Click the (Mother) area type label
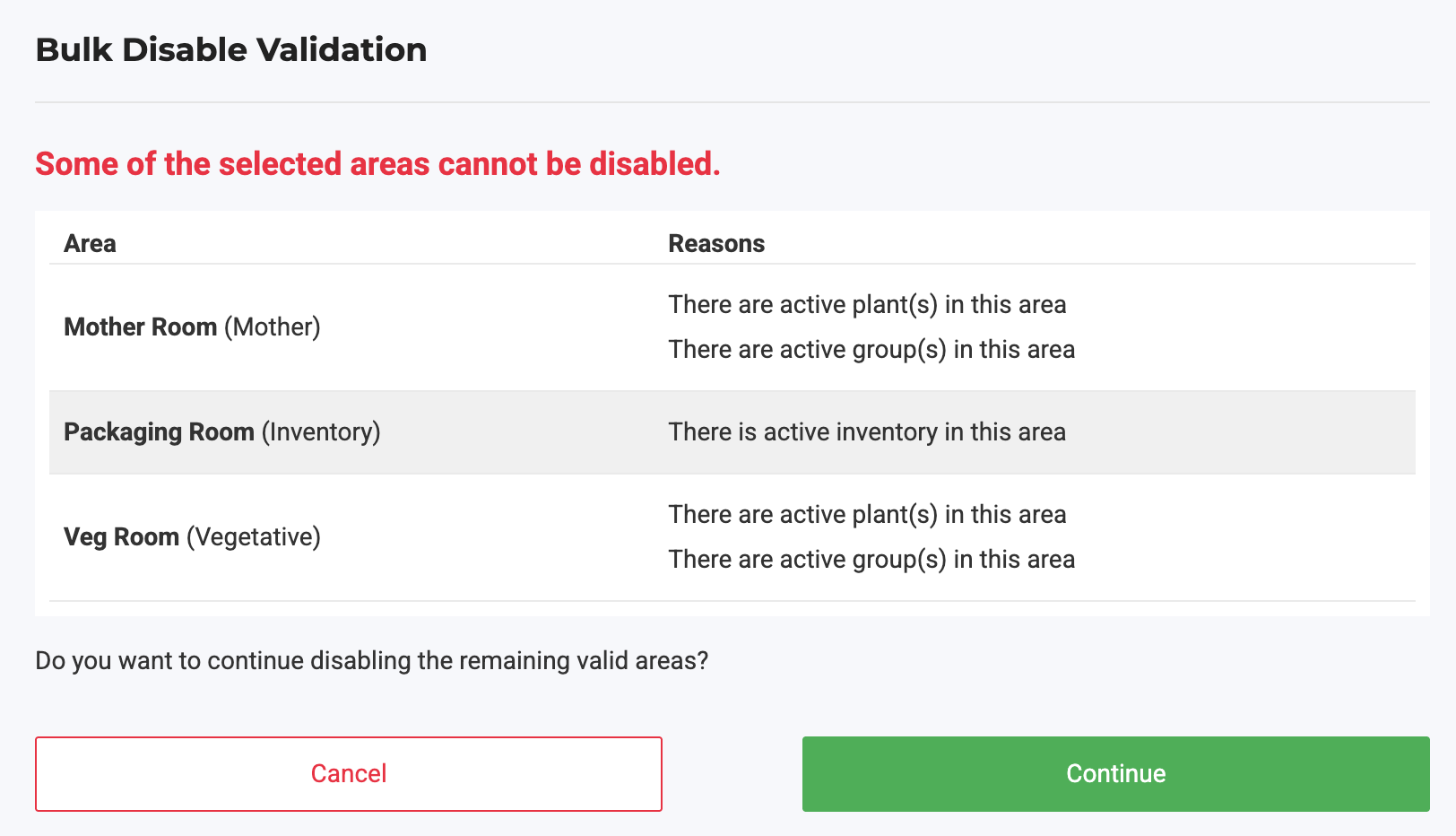The image size is (1456, 836). click(273, 327)
